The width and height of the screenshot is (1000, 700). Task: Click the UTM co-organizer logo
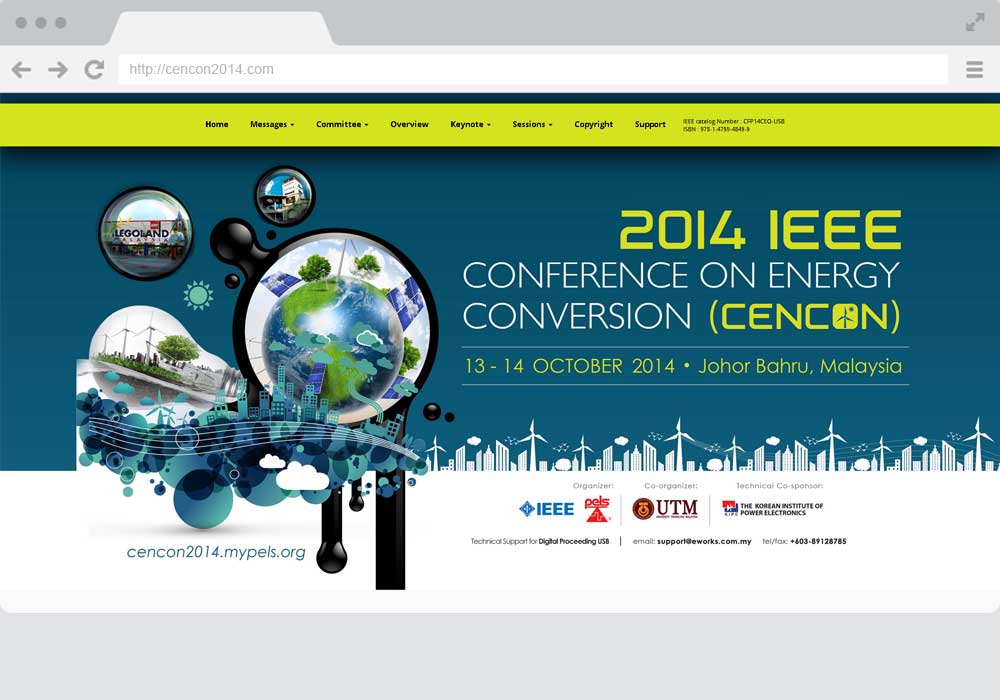coord(665,509)
